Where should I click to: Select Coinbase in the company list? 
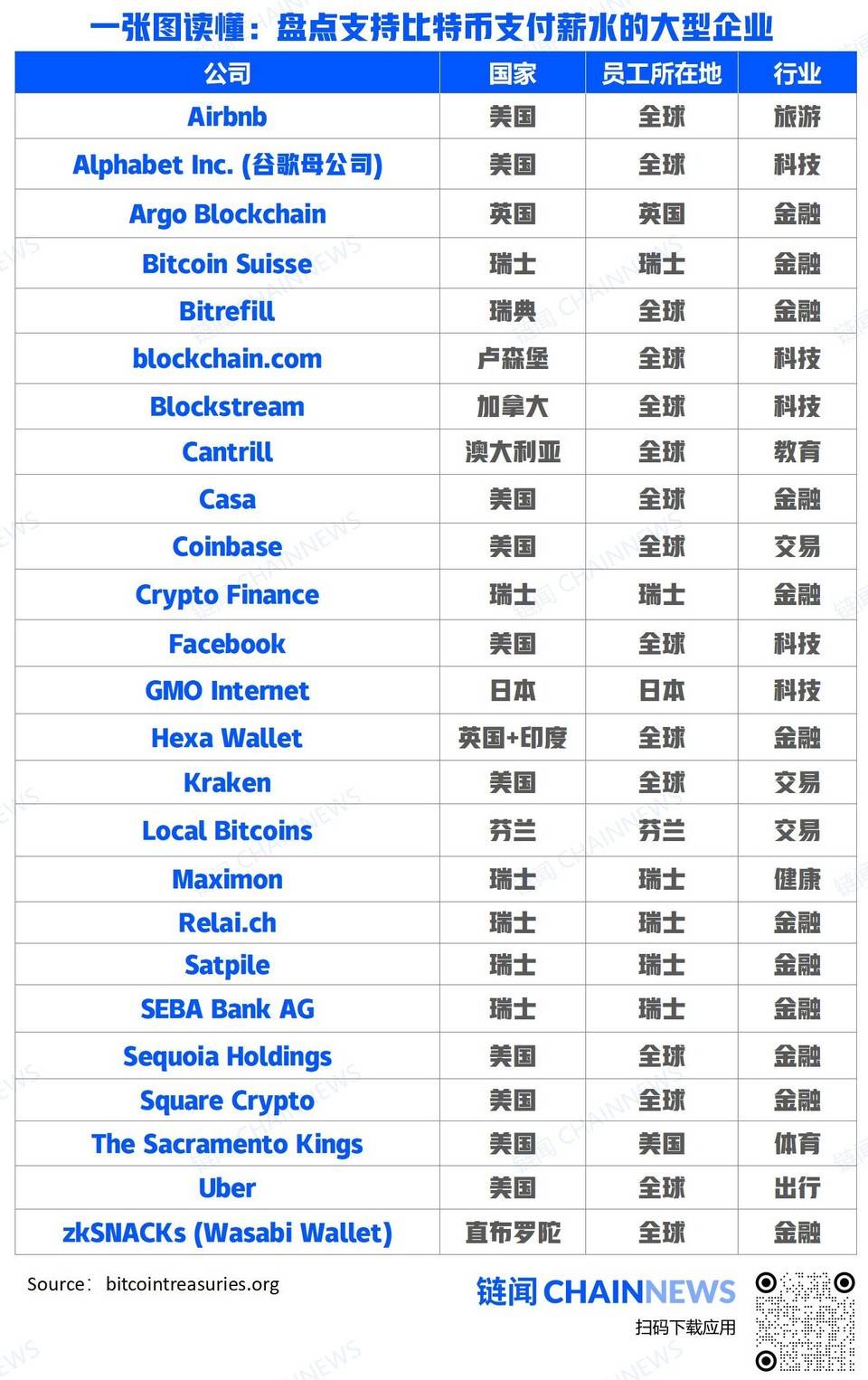(x=227, y=546)
